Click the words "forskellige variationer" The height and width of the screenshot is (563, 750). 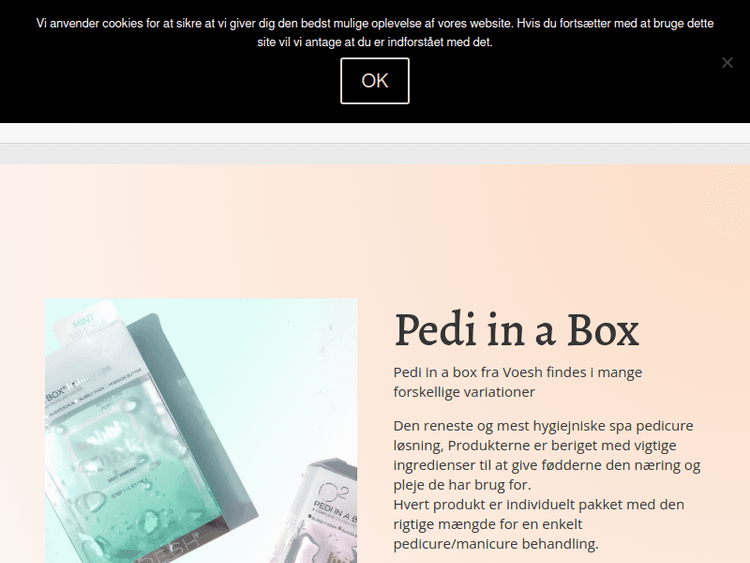464,392
